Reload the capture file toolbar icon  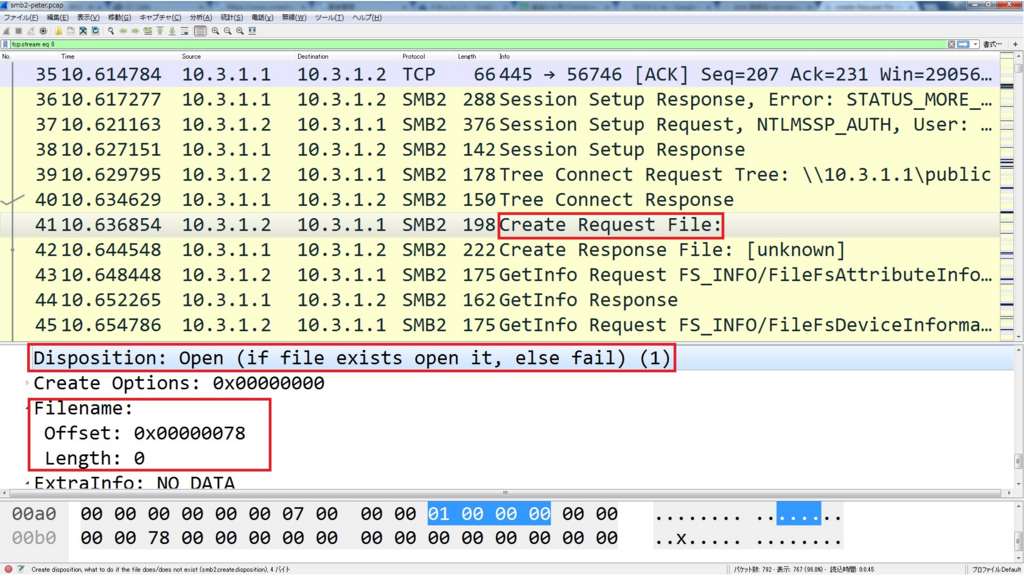point(95,31)
